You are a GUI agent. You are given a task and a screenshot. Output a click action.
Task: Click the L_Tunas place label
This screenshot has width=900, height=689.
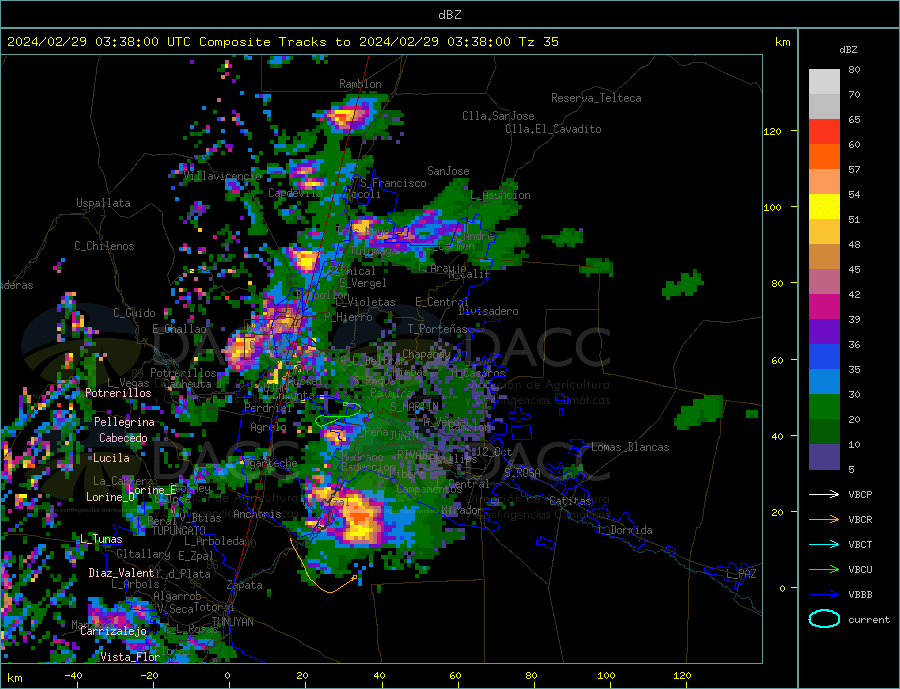click(x=101, y=539)
